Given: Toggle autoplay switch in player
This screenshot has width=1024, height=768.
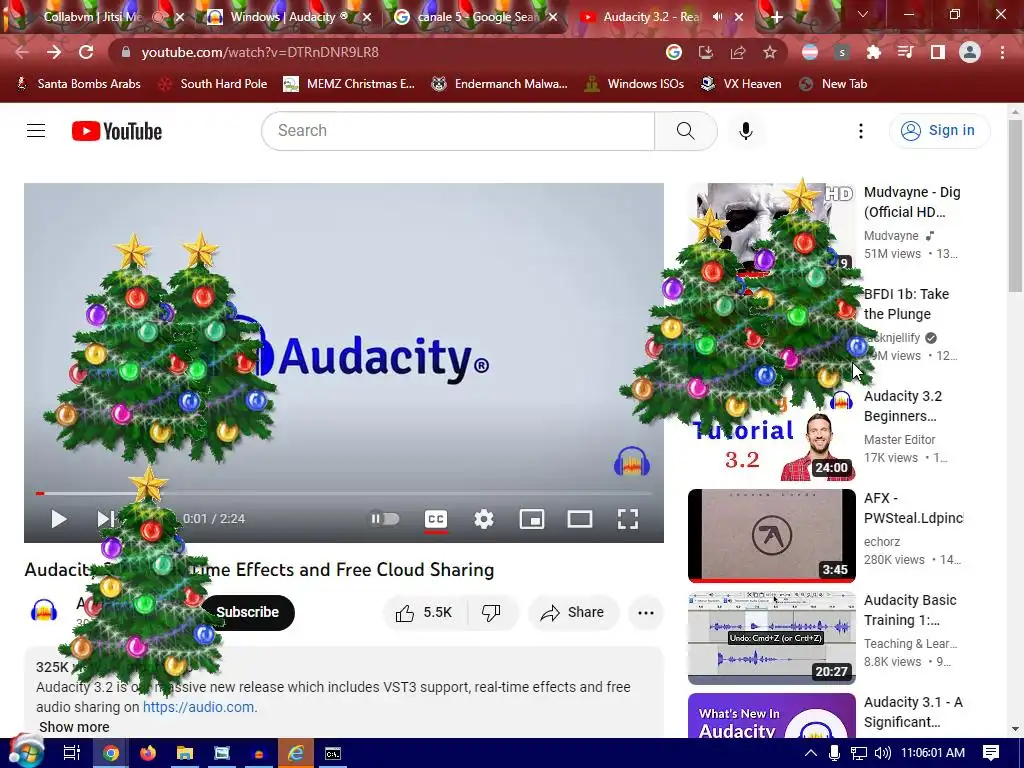Looking at the screenshot, I should (x=385, y=519).
